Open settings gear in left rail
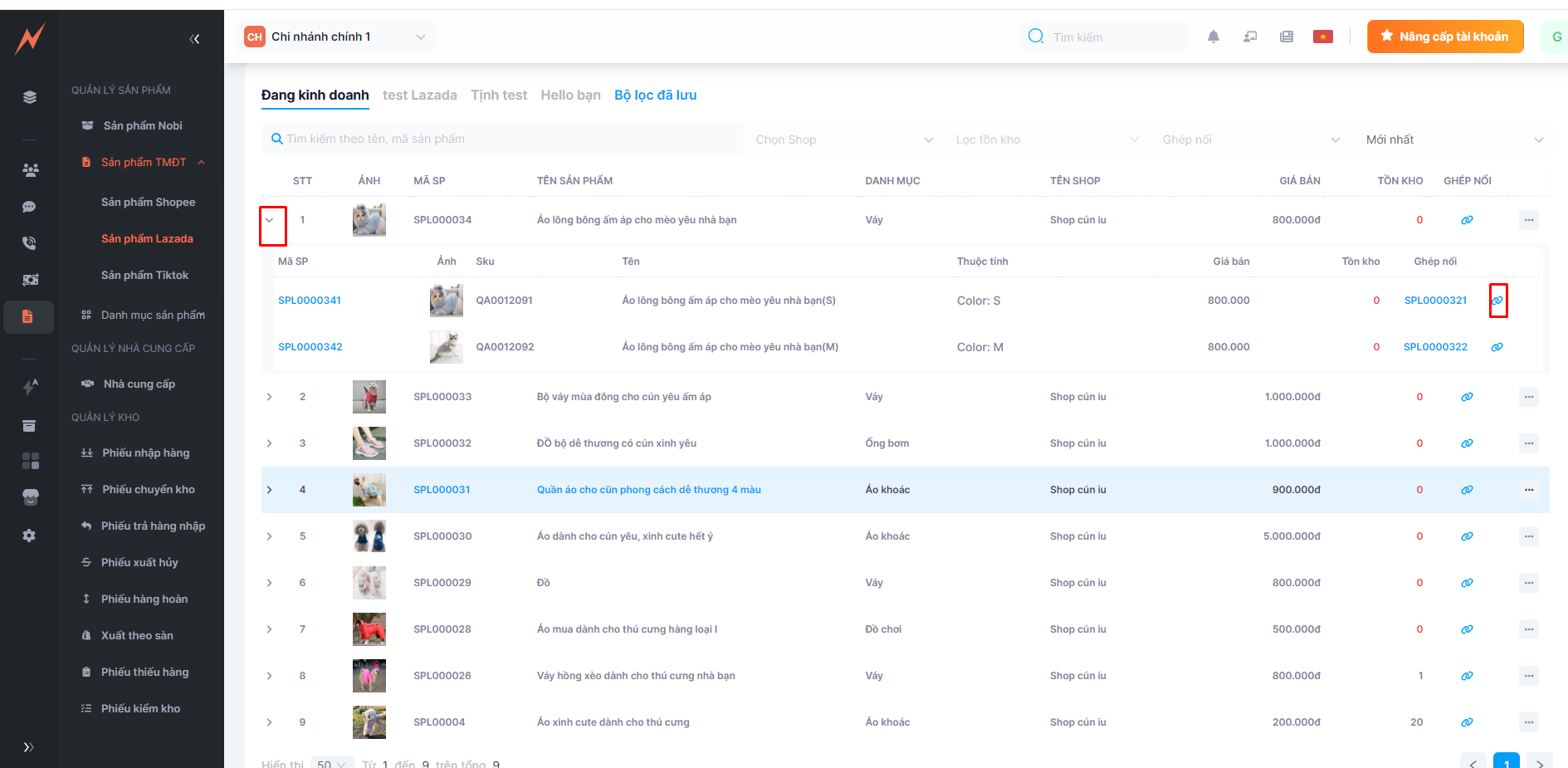The width and height of the screenshot is (1568, 768). click(29, 536)
